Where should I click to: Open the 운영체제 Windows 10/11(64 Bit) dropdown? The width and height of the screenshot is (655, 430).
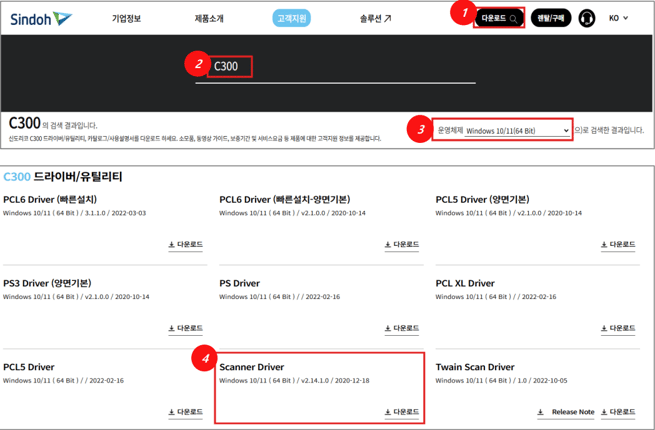click(518, 131)
